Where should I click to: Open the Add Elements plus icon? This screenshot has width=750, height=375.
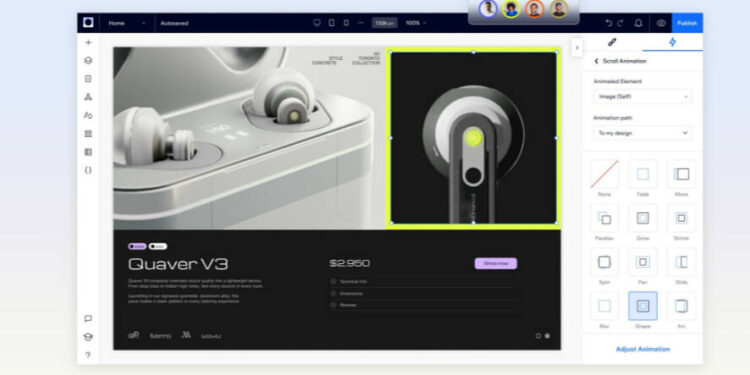point(88,42)
